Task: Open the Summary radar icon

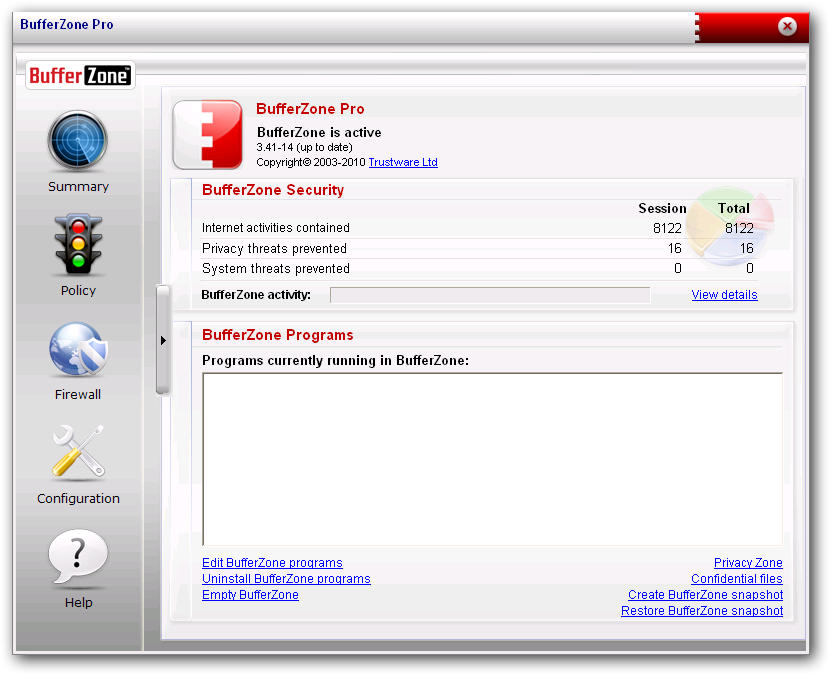Action: point(78,141)
